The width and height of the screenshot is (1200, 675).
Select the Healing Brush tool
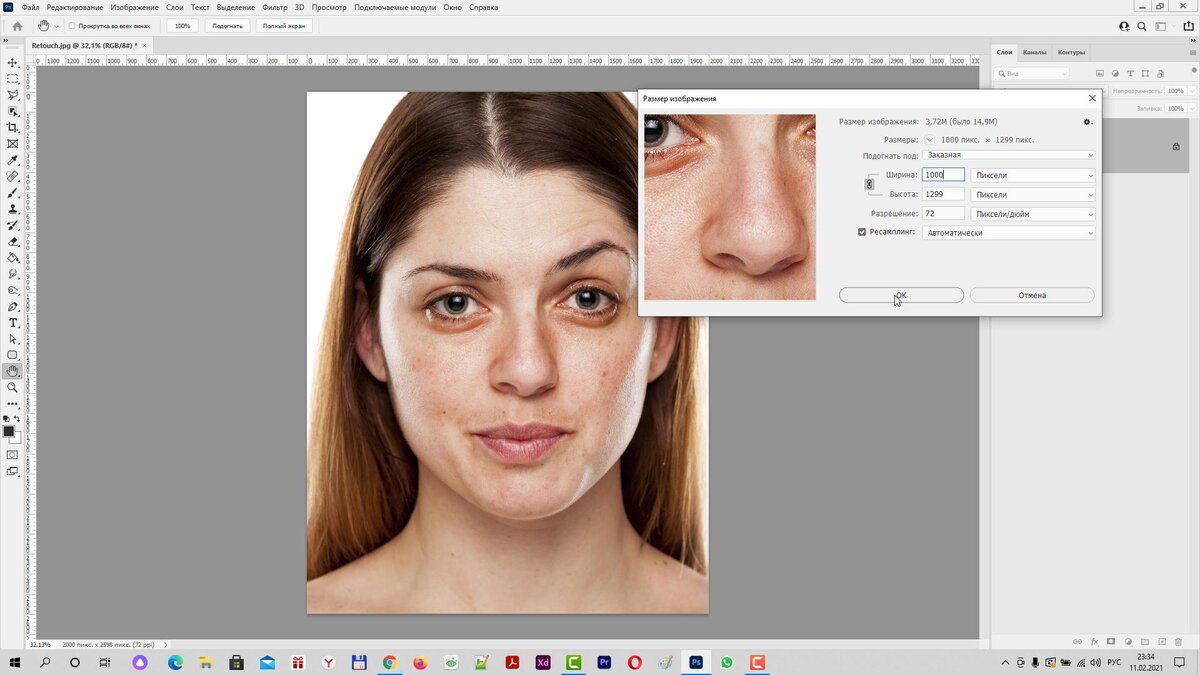(x=13, y=176)
